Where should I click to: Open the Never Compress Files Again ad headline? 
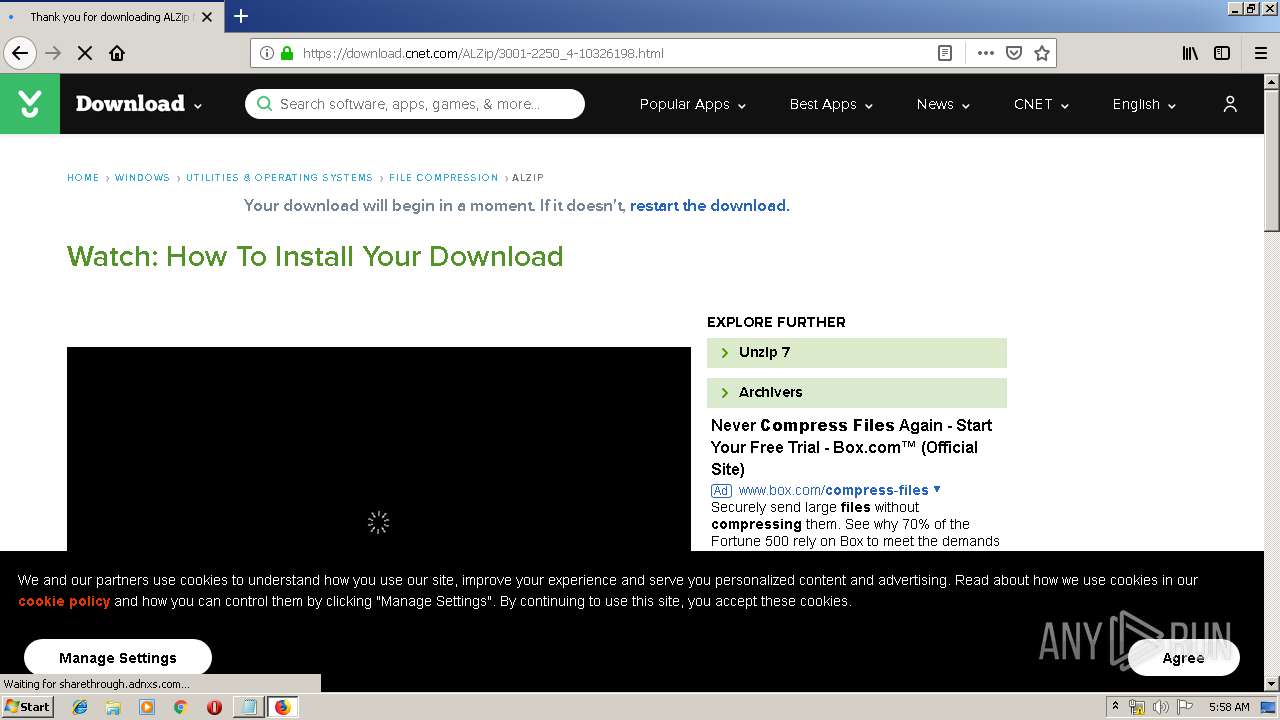[x=851, y=447]
